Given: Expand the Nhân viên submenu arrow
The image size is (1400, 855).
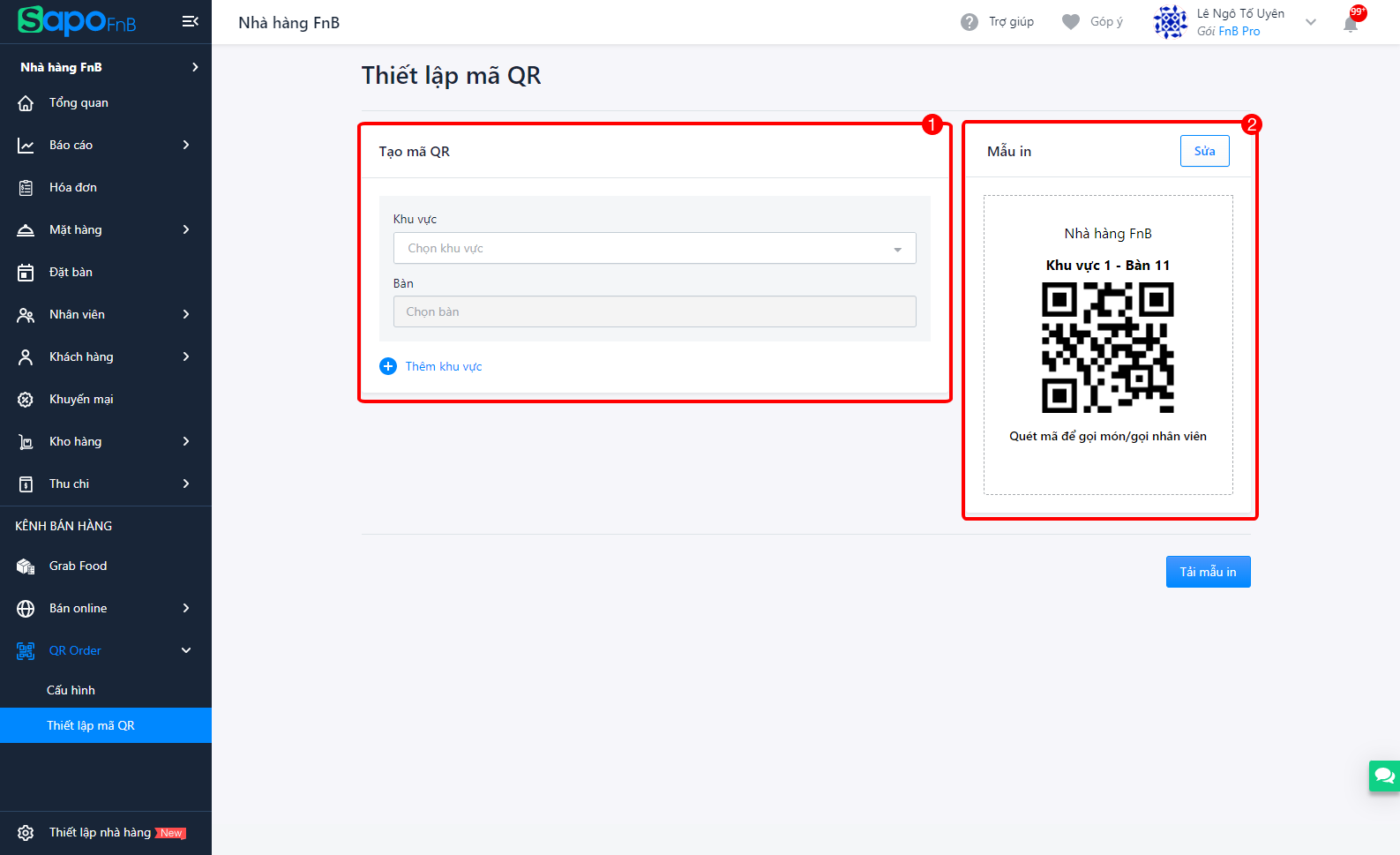Looking at the screenshot, I should [186, 314].
